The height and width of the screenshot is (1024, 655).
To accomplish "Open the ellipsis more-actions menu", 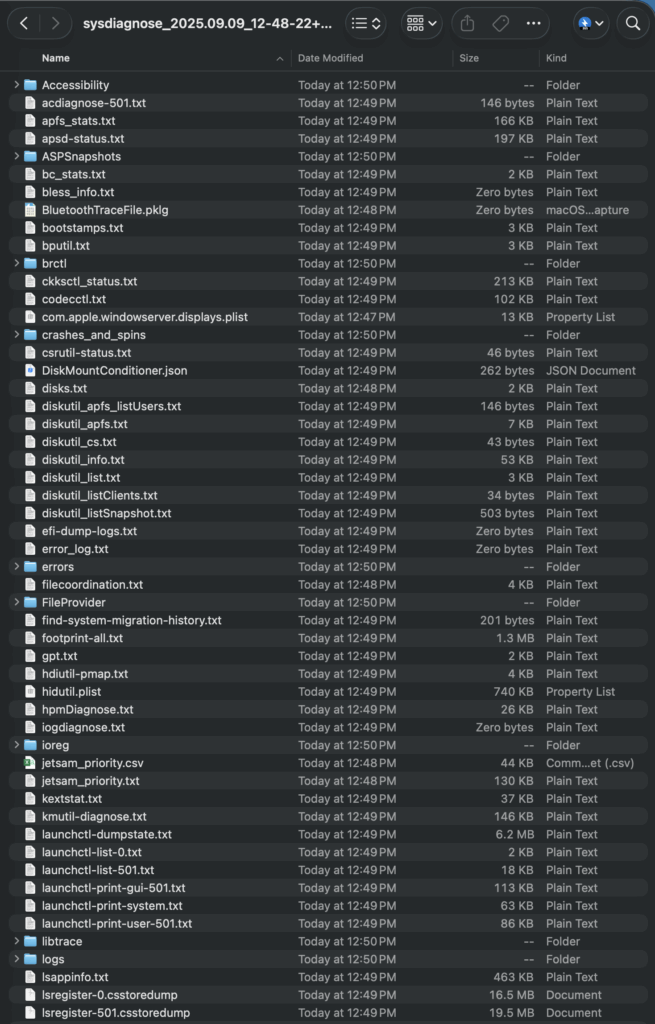I will coord(534,24).
